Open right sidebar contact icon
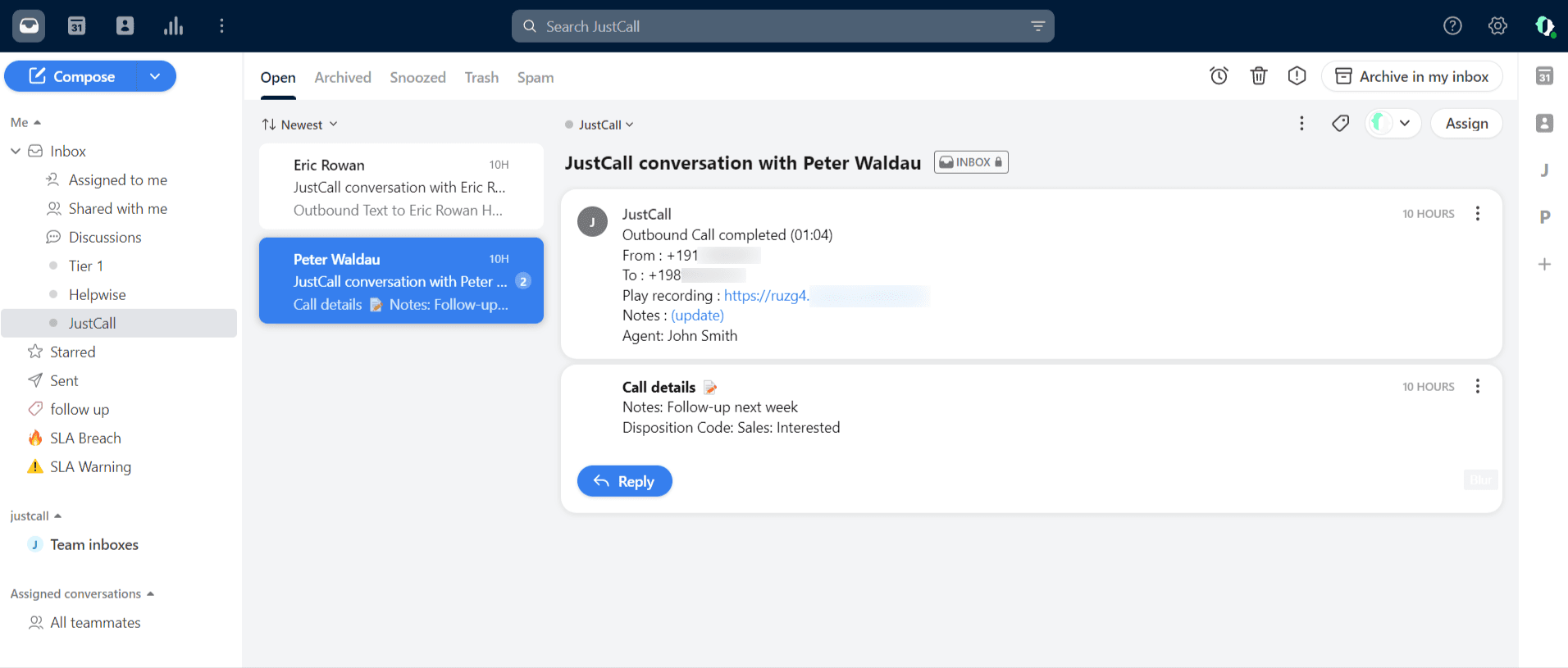1568x668 pixels. tap(1544, 123)
